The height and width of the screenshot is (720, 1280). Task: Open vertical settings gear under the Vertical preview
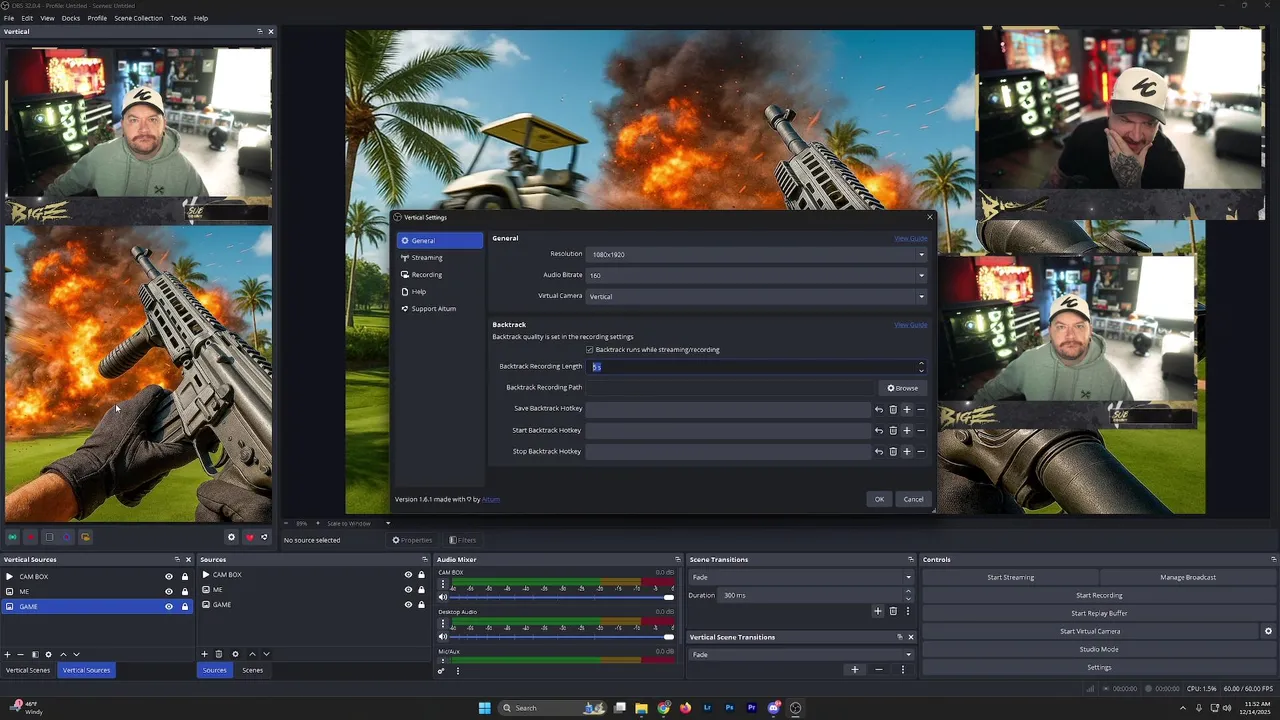231,537
